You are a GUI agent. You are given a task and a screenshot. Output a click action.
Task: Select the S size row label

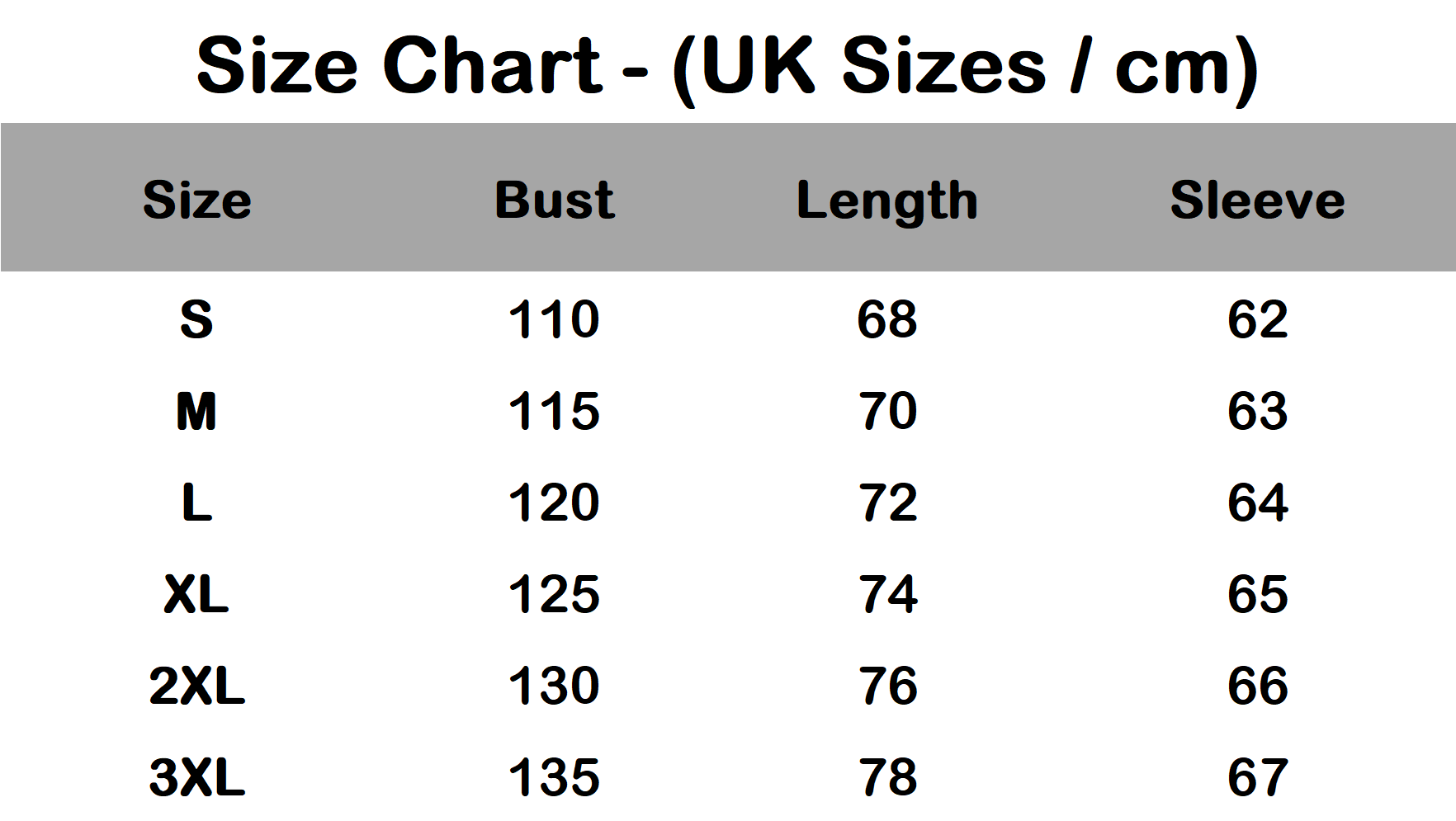[196, 319]
